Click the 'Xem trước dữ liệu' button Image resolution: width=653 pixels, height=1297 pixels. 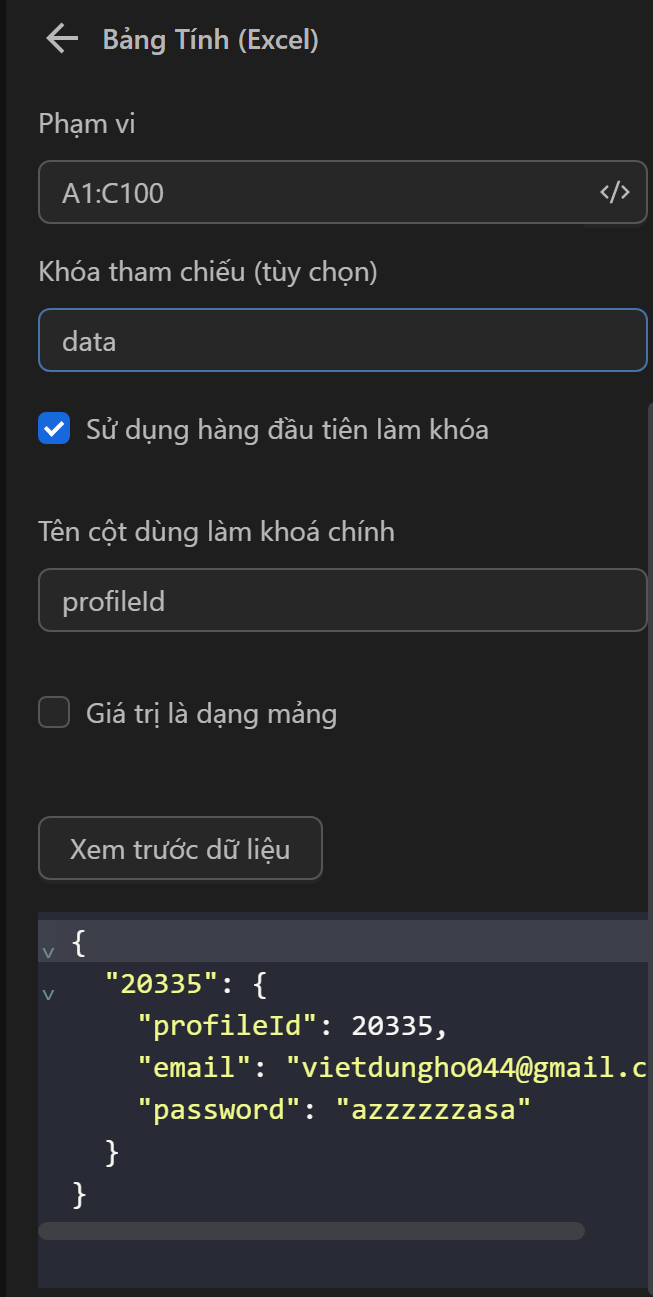click(180, 849)
